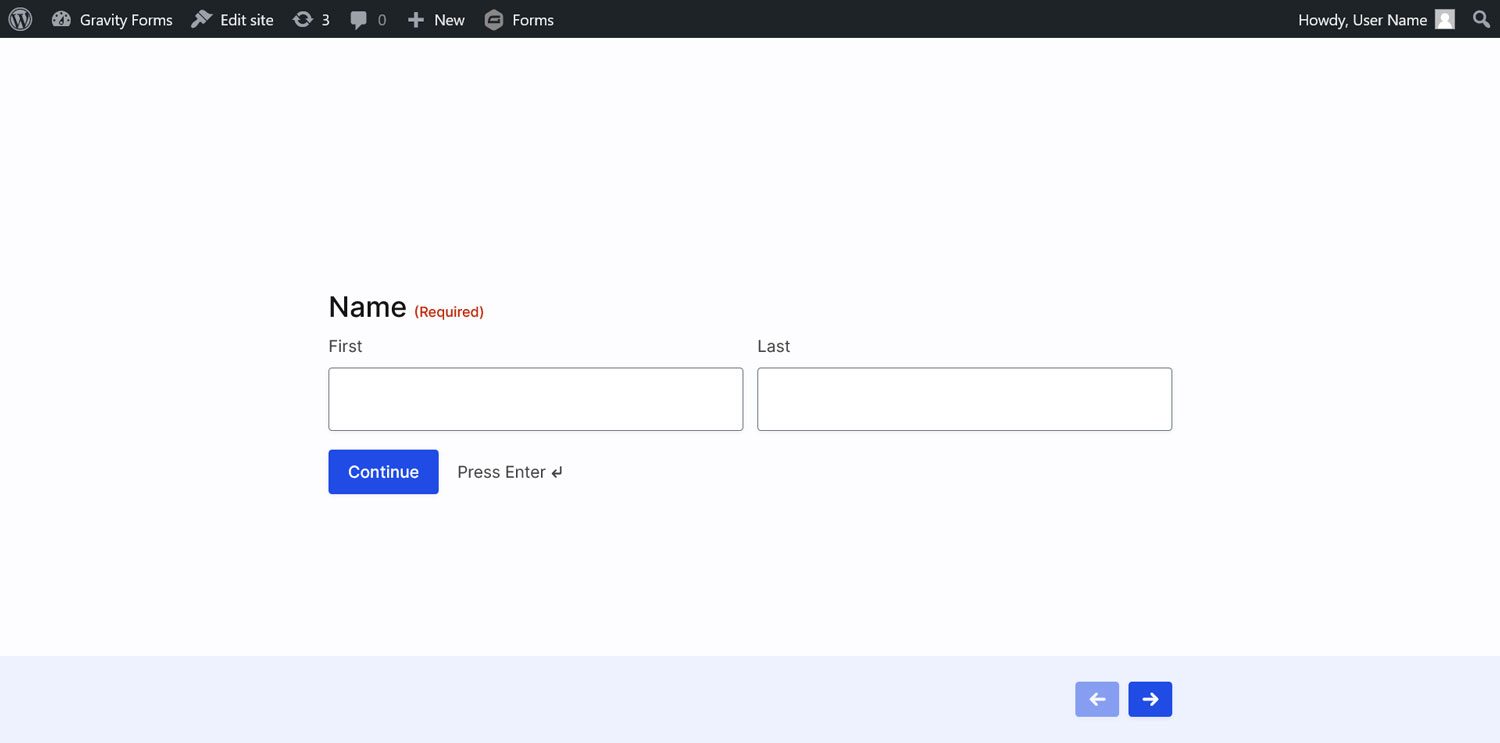Screen dimensions: 1500x743
Task: Go to next step with right arrow
Action: click(x=1150, y=699)
